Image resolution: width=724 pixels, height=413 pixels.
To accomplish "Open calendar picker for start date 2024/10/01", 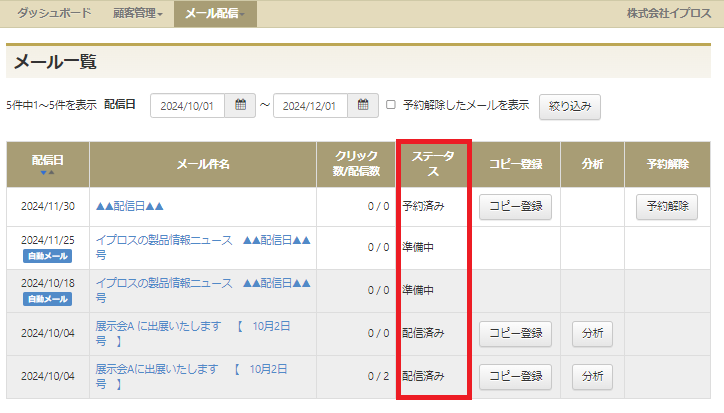I will coord(240,105).
